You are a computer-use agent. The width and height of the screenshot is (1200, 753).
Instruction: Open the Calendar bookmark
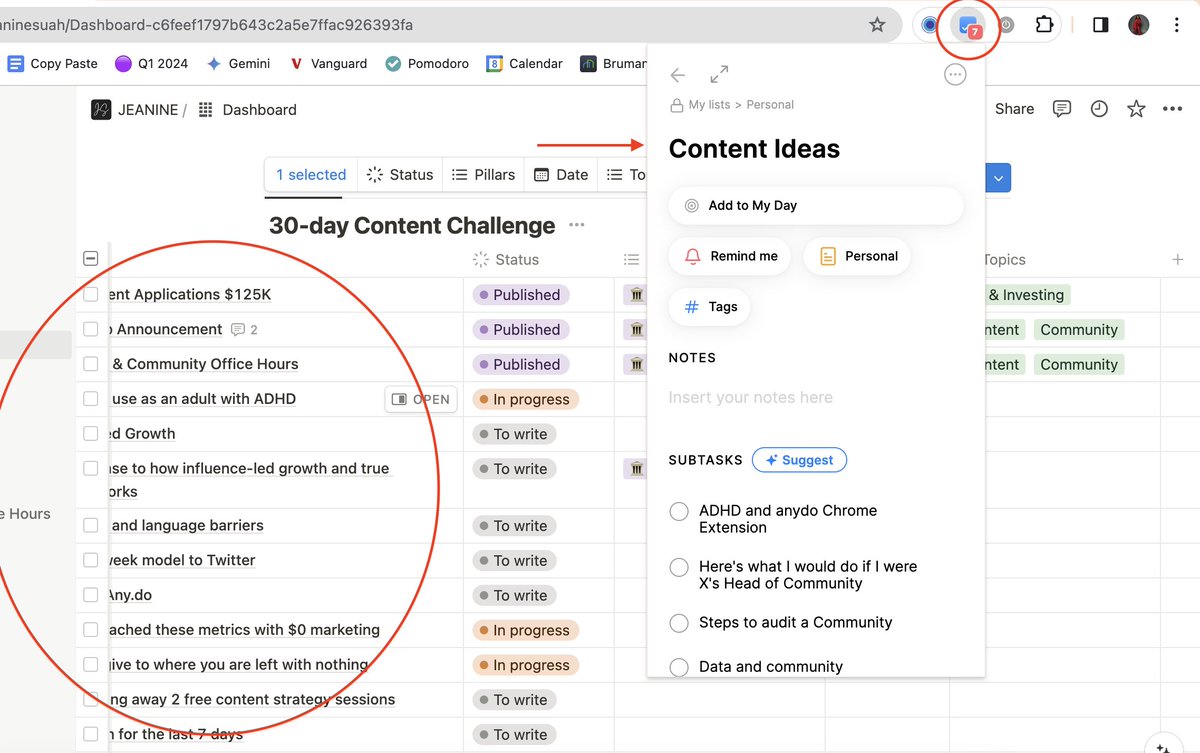click(x=525, y=63)
